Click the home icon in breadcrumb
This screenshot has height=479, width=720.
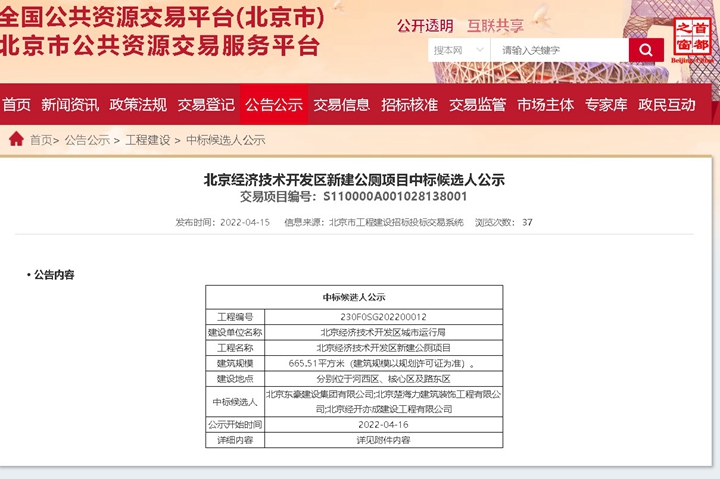pos(16,139)
